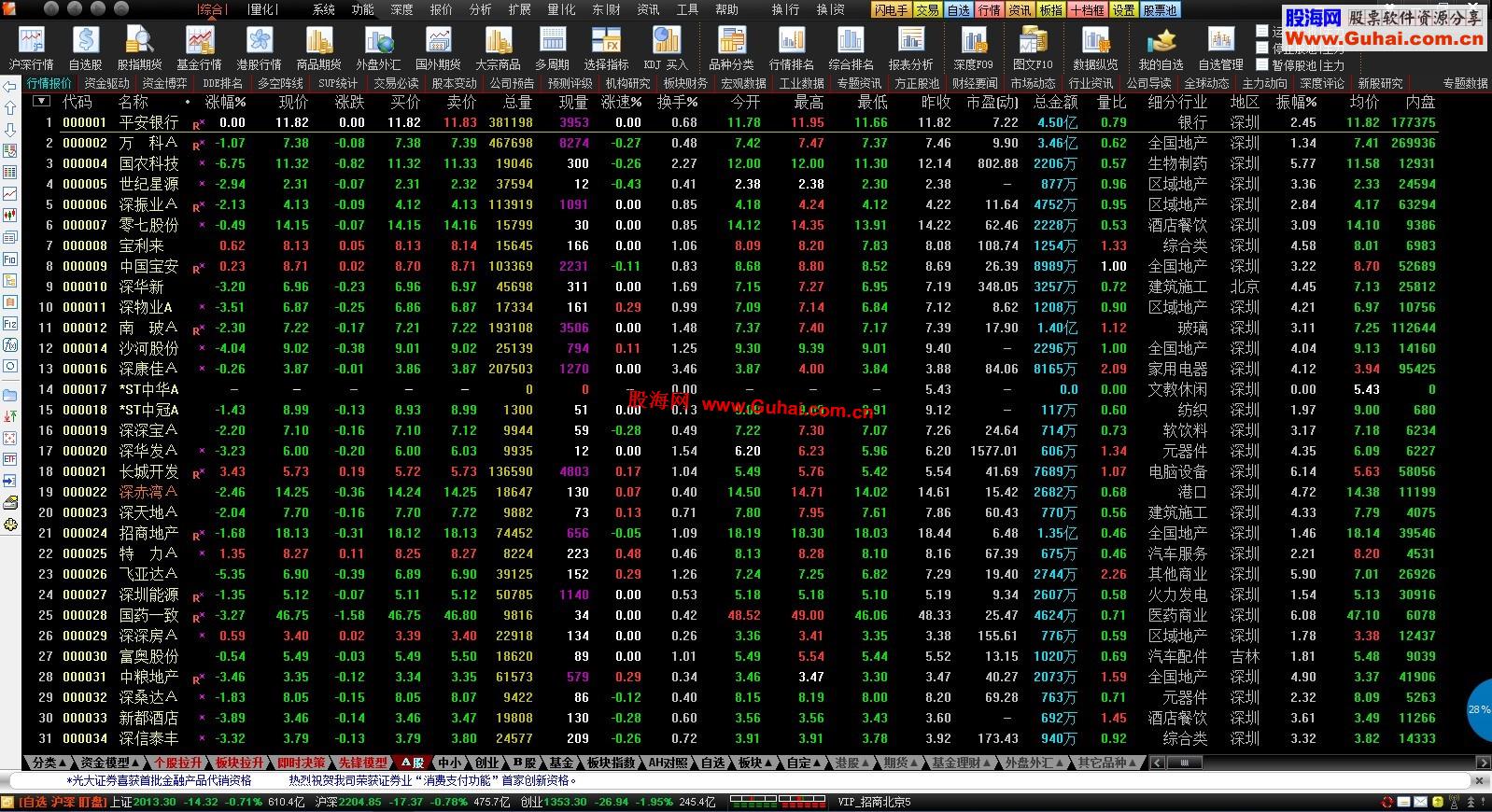
Task: Expand the 资金模型 bottom tab menu
Action: click(x=110, y=763)
